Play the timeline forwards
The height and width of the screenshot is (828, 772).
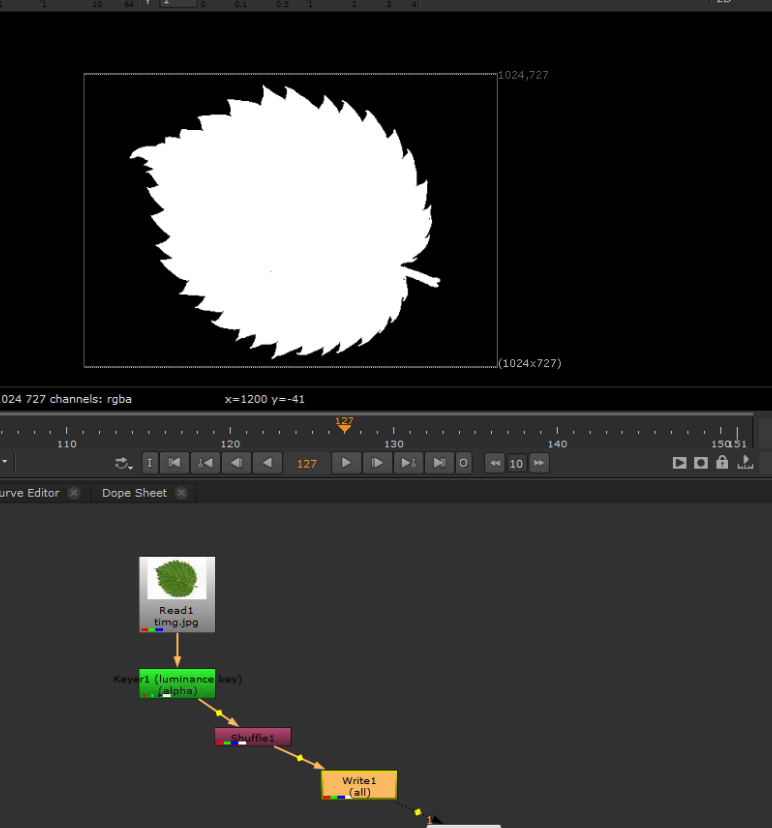[x=346, y=463]
